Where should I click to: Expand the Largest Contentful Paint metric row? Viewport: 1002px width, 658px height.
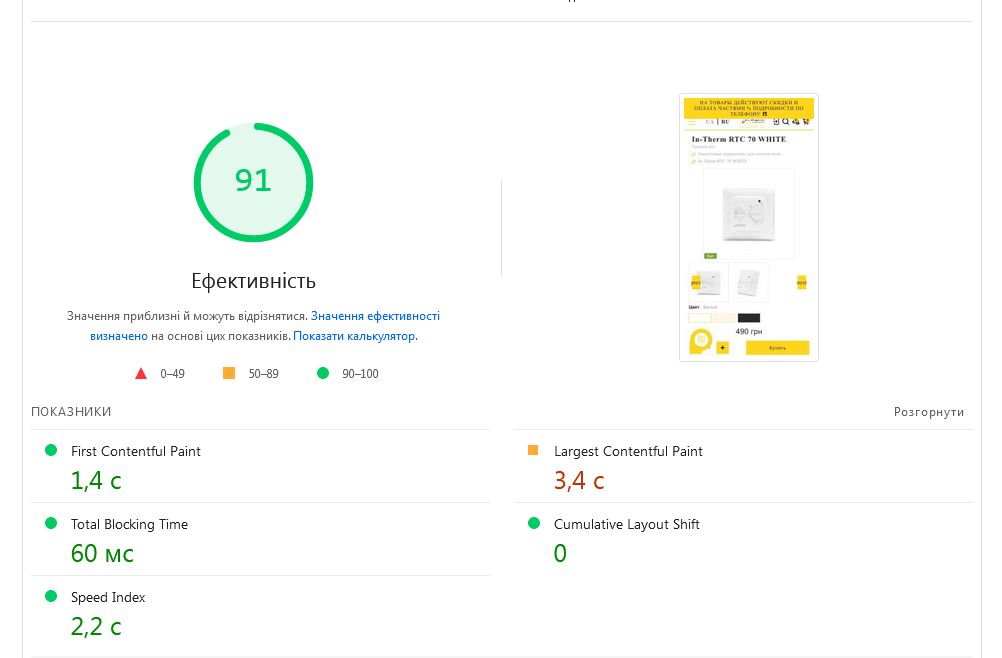pyautogui.click(x=628, y=452)
